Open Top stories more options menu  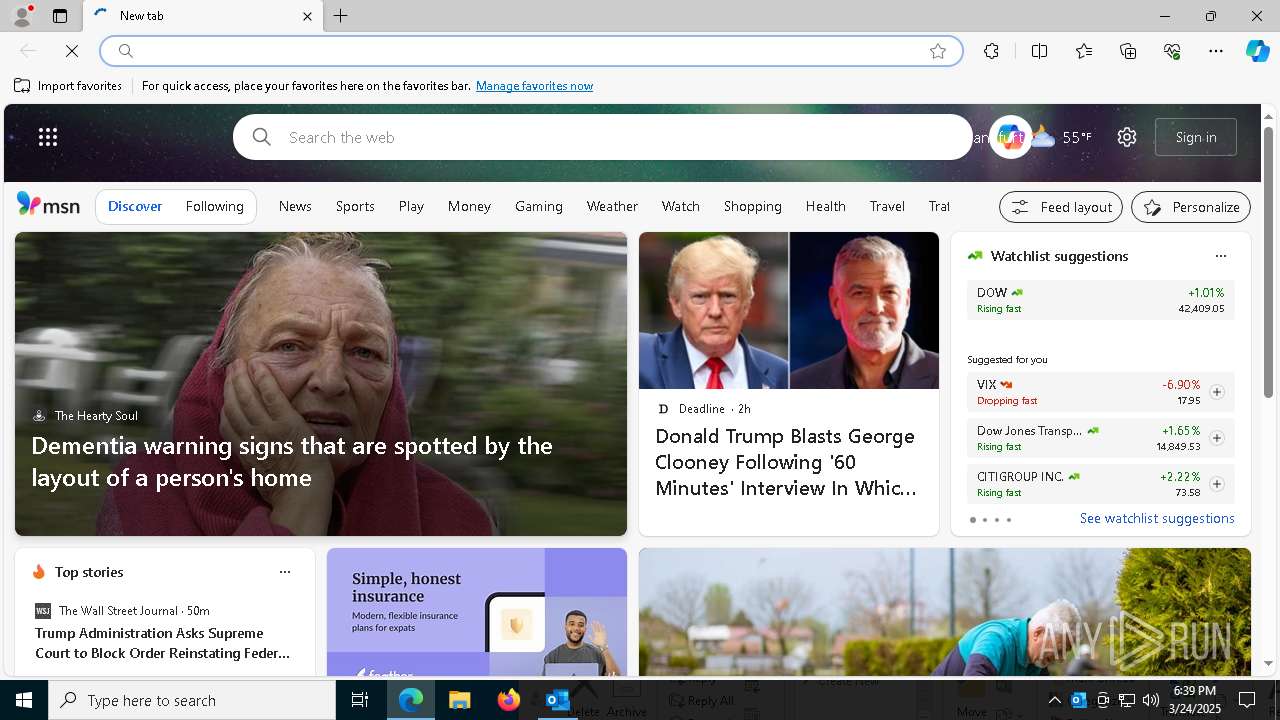coord(285,572)
